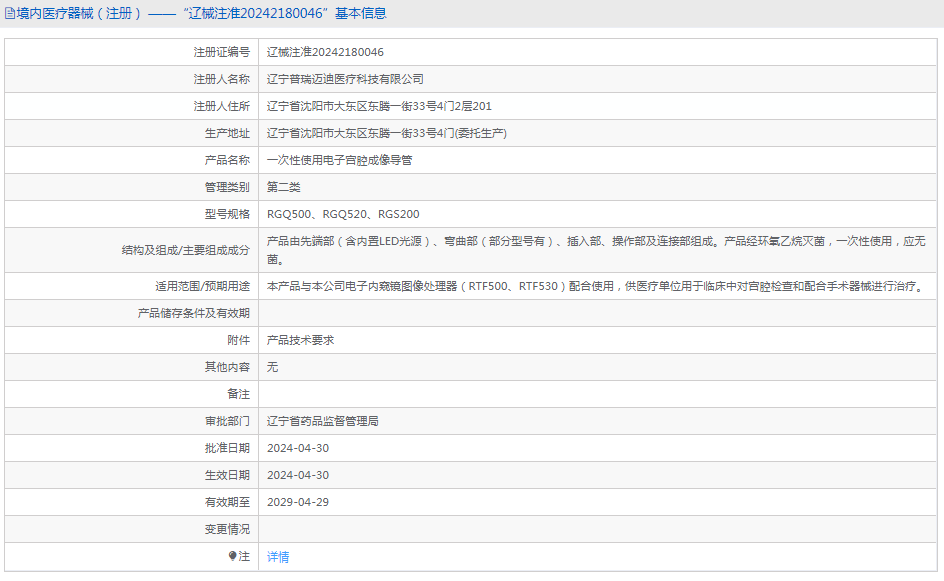Viewport: 944px width, 581px height.
Task: Select the 注册人住所 label
Action: (222, 107)
